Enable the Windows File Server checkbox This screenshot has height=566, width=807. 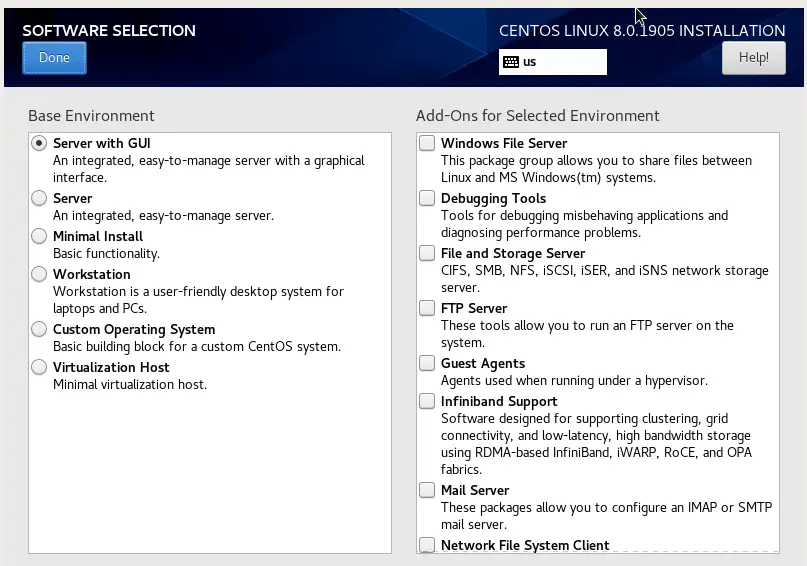pyautogui.click(x=427, y=143)
